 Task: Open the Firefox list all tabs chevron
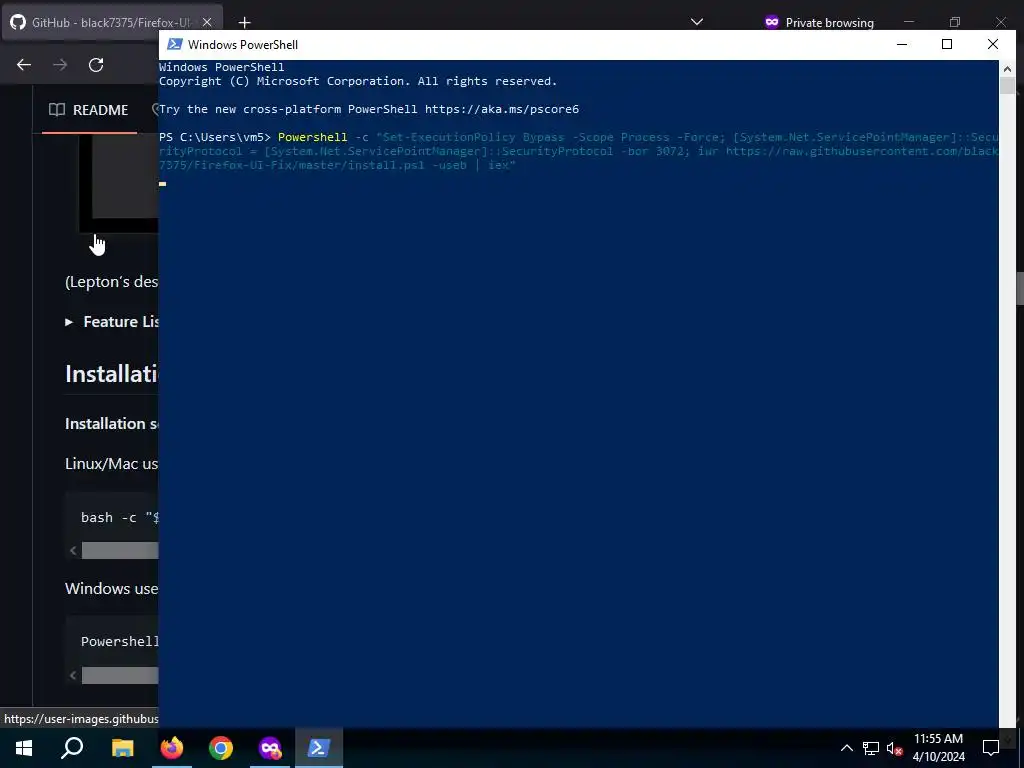[697, 22]
